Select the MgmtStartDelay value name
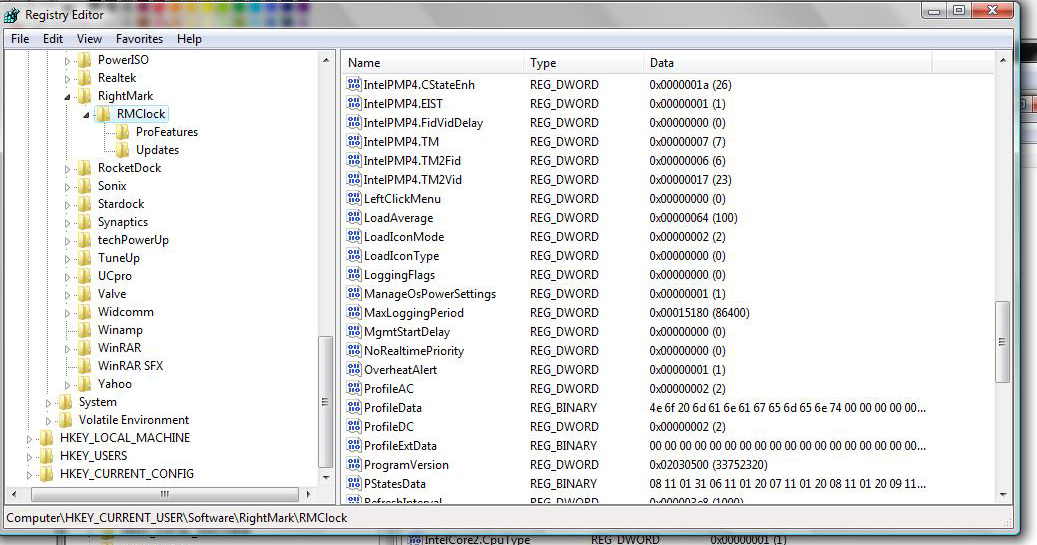 [407, 332]
